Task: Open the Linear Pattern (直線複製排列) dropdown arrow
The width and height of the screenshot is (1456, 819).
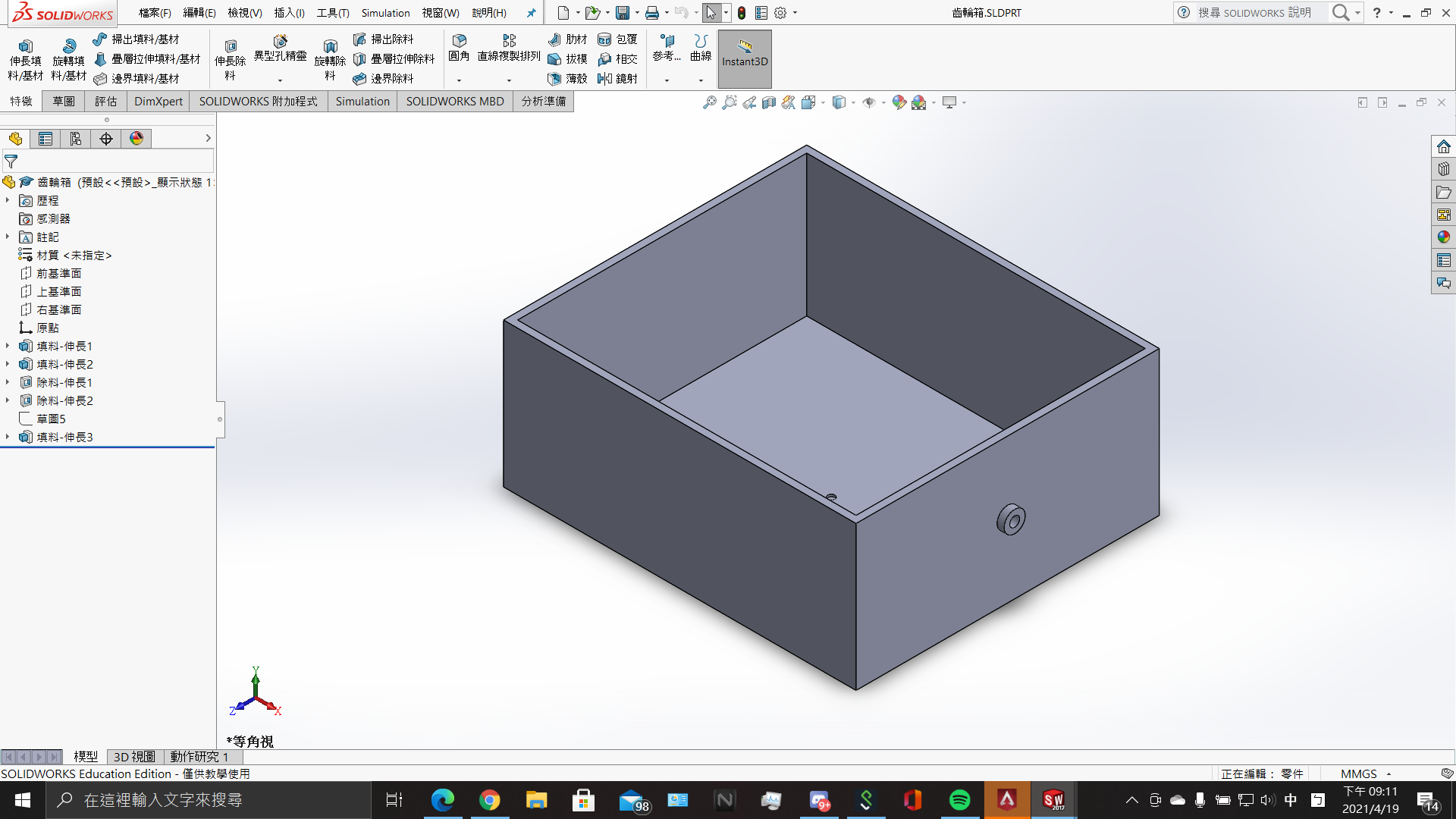Action: tap(509, 80)
